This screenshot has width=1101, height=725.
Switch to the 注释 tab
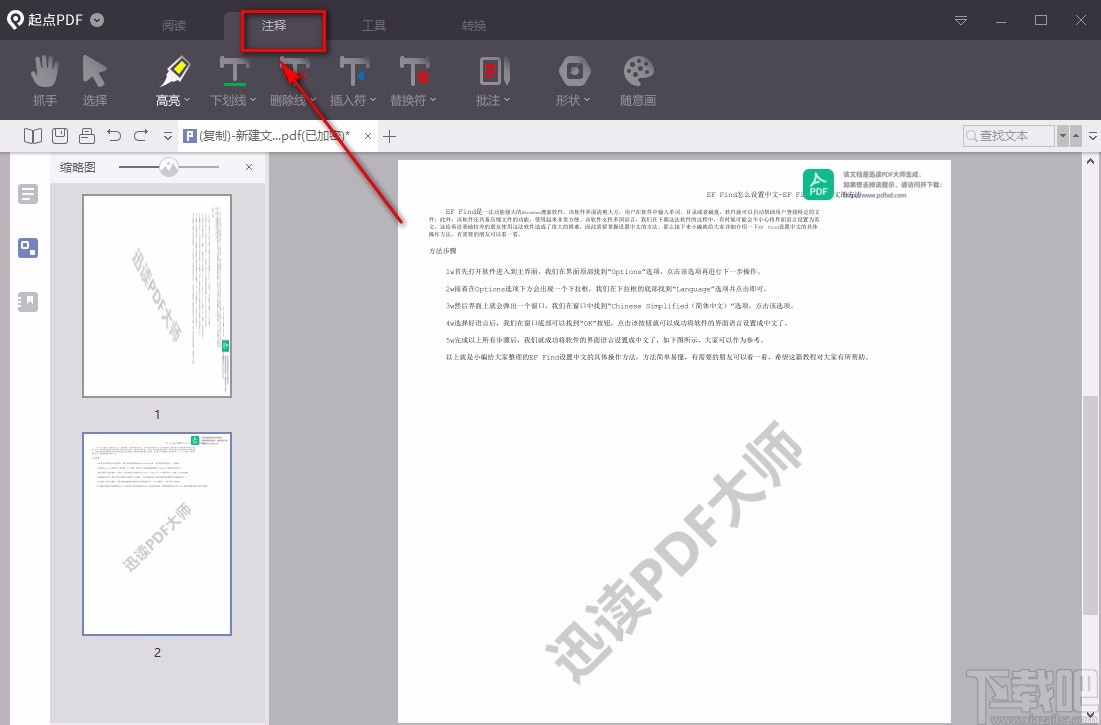[274, 26]
